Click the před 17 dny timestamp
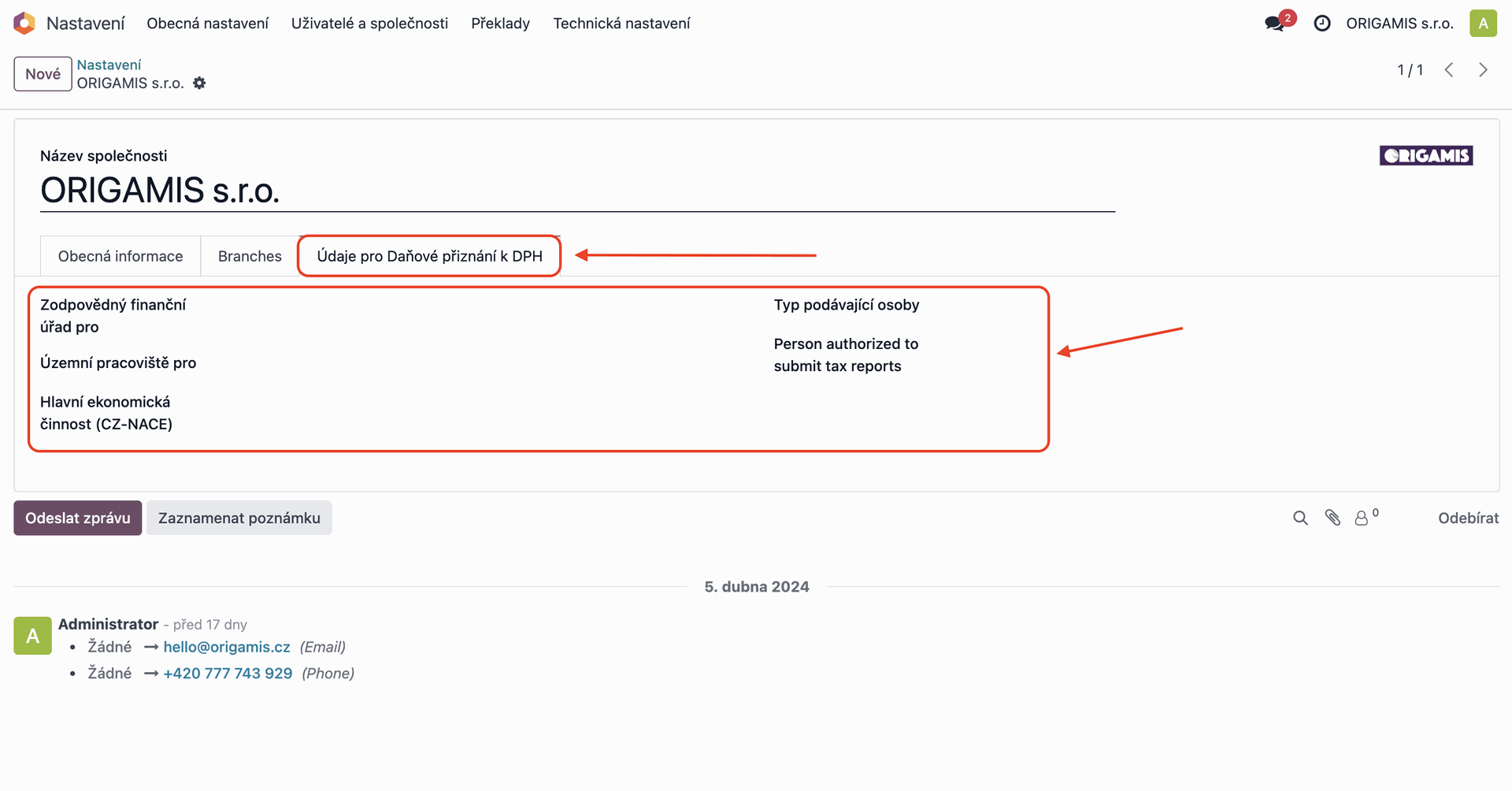The image size is (1512, 791). (209, 625)
